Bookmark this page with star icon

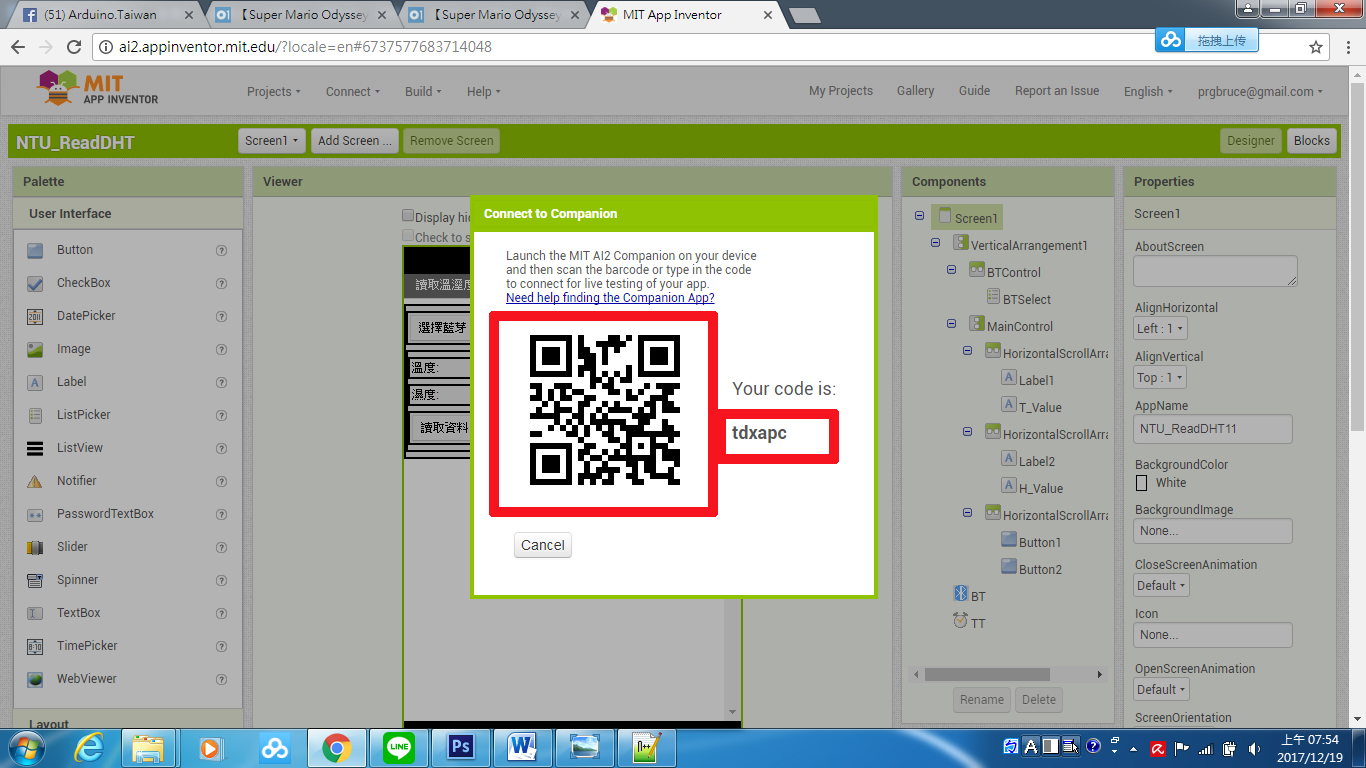(x=1316, y=47)
